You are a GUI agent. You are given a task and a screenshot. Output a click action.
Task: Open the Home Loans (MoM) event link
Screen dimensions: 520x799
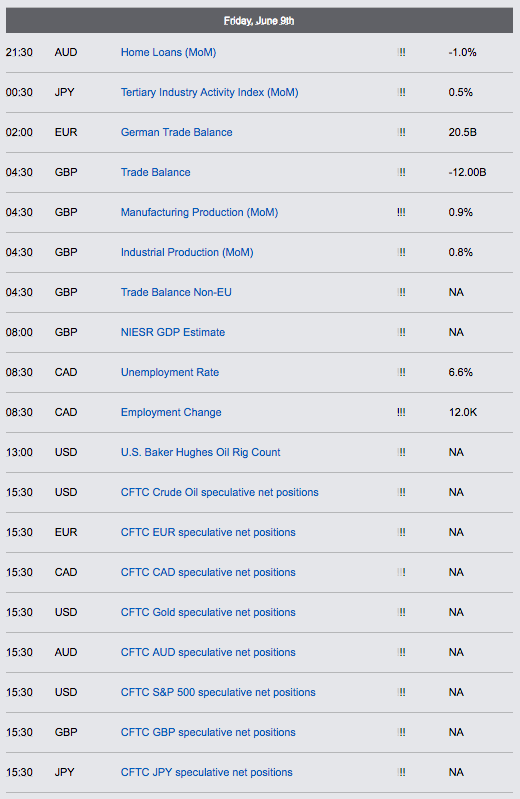click(x=168, y=52)
